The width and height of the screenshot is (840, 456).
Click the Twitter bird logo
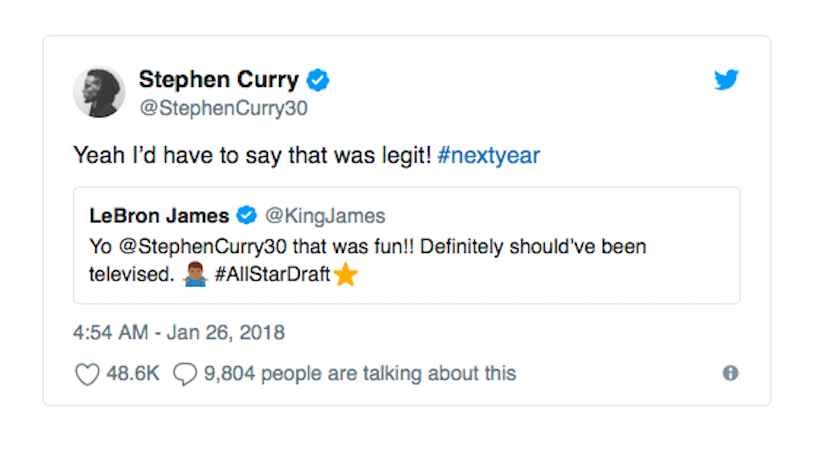coord(726,81)
